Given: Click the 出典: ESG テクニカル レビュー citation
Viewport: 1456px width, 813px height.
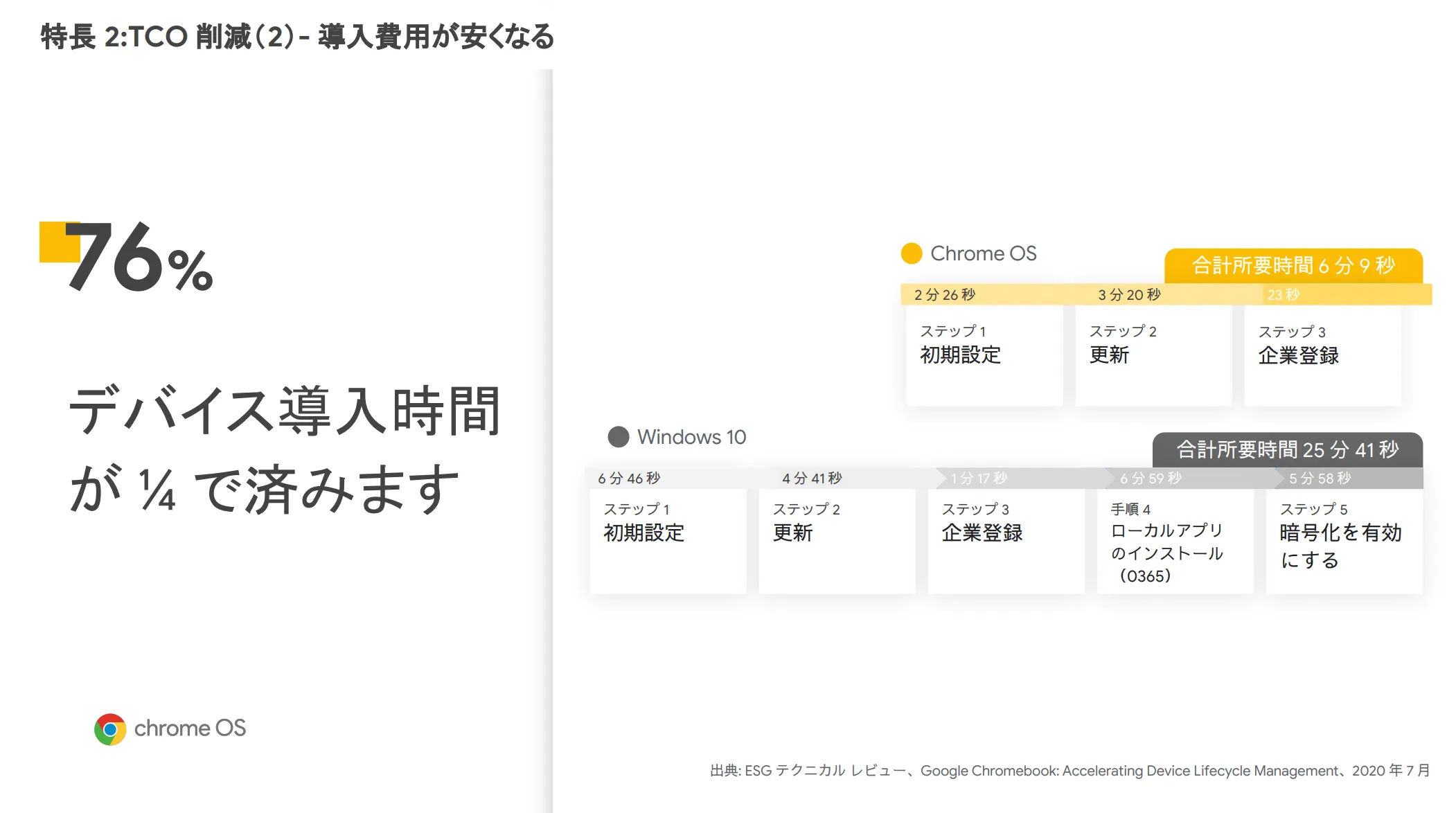Looking at the screenshot, I should coord(1070,771).
